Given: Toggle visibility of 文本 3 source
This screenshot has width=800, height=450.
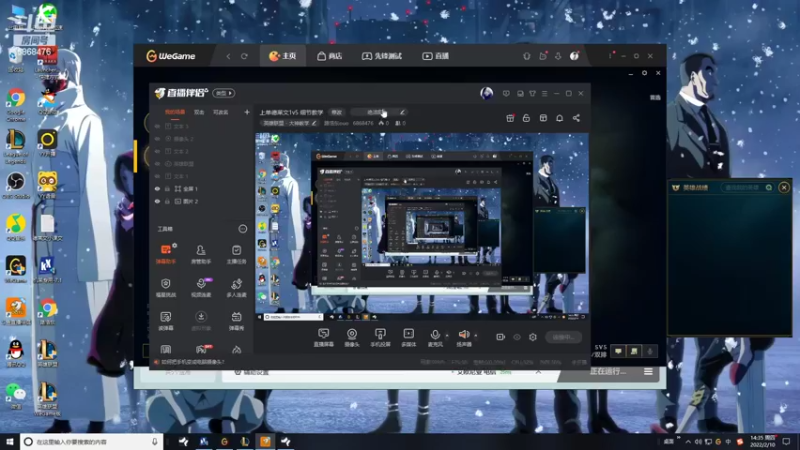Looking at the screenshot, I should tap(157, 126).
